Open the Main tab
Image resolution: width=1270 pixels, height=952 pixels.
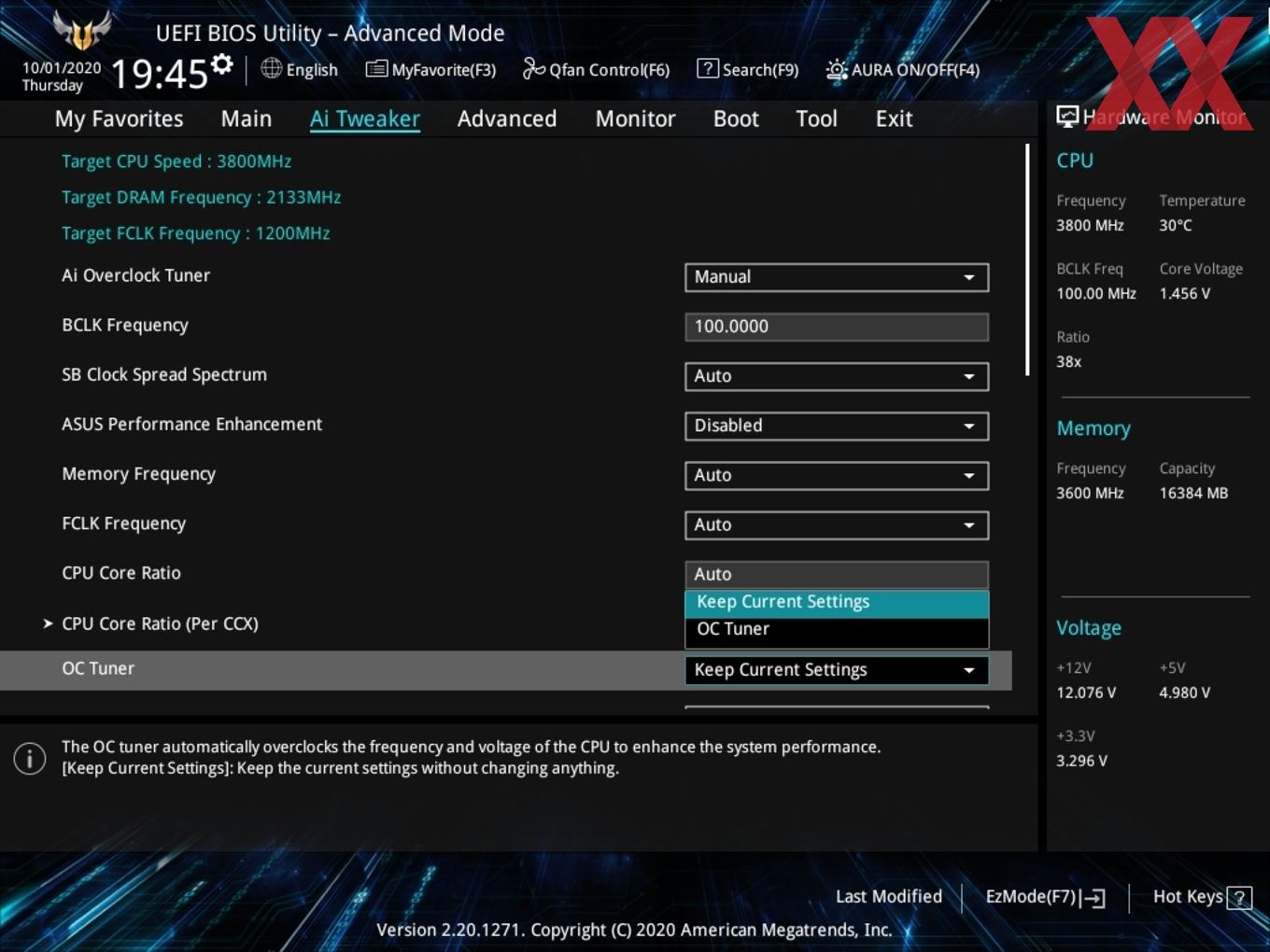[247, 119]
